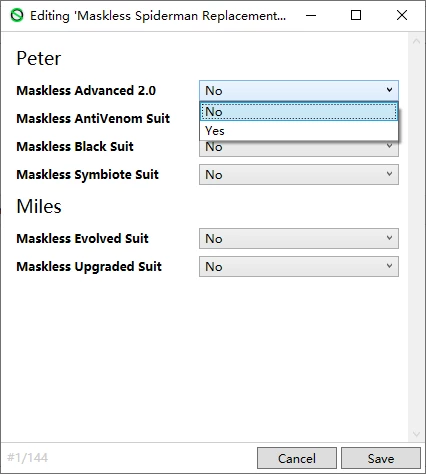
Task: Collapse the Maskless Advanced 2.0 dropdown
Action: (x=299, y=91)
